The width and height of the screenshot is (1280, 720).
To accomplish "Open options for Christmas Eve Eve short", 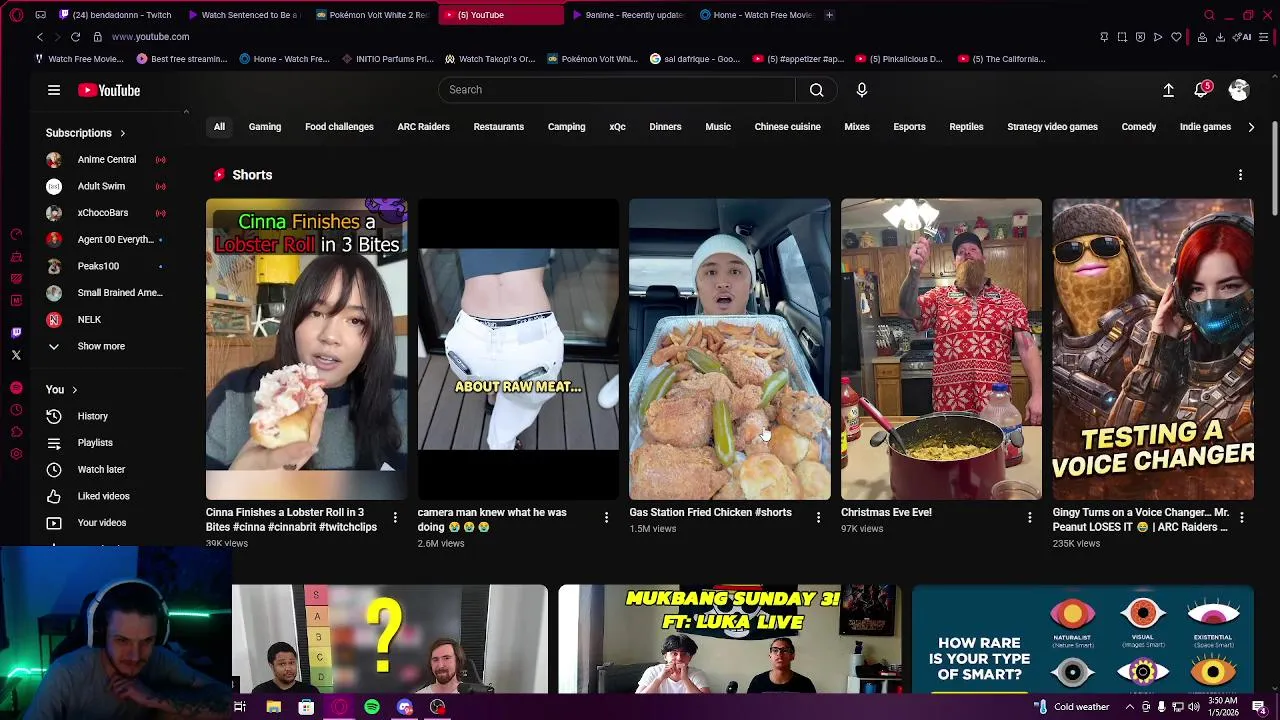I will (x=1030, y=517).
